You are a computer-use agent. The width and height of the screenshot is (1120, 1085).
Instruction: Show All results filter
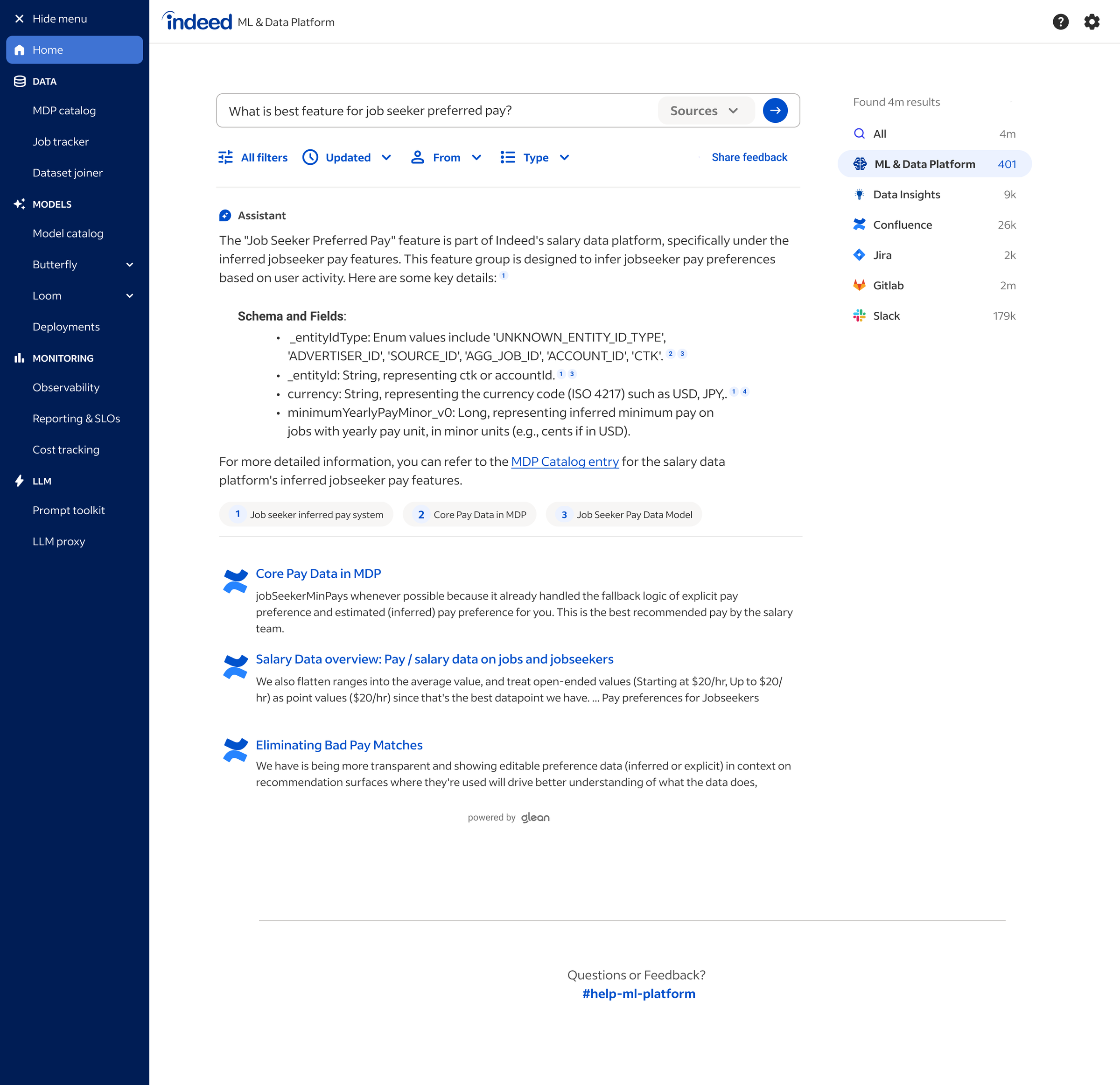[934, 133]
